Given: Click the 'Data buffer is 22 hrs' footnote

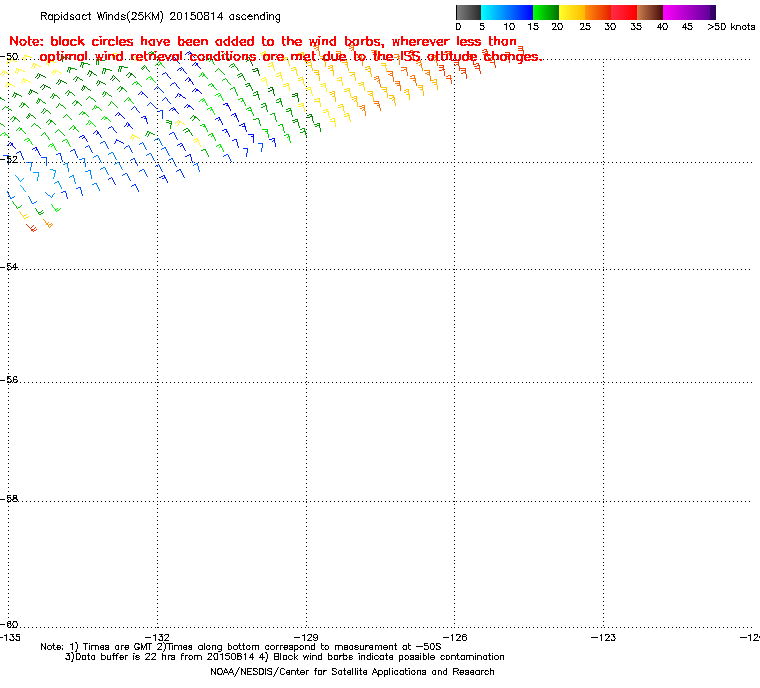Looking at the screenshot, I should pyautogui.click(x=285, y=657).
